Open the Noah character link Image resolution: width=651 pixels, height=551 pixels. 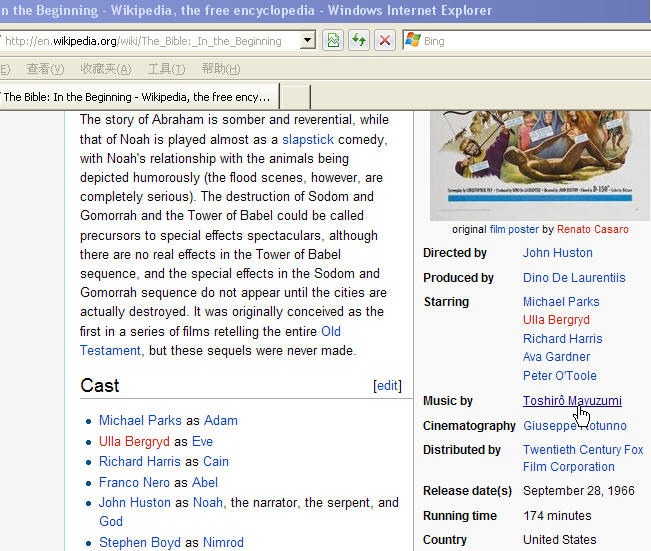[x=208, y=503]
